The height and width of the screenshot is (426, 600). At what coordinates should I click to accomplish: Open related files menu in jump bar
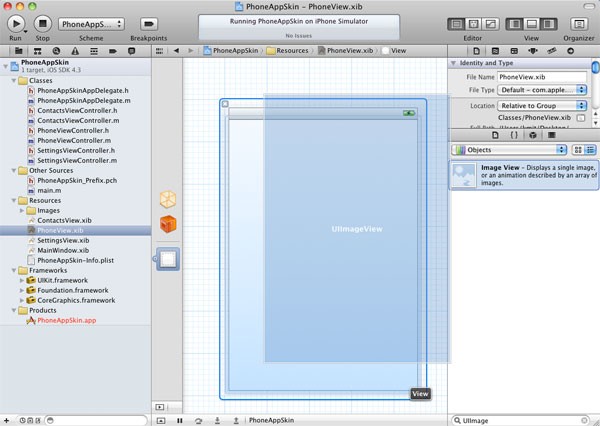pos(160,51)
